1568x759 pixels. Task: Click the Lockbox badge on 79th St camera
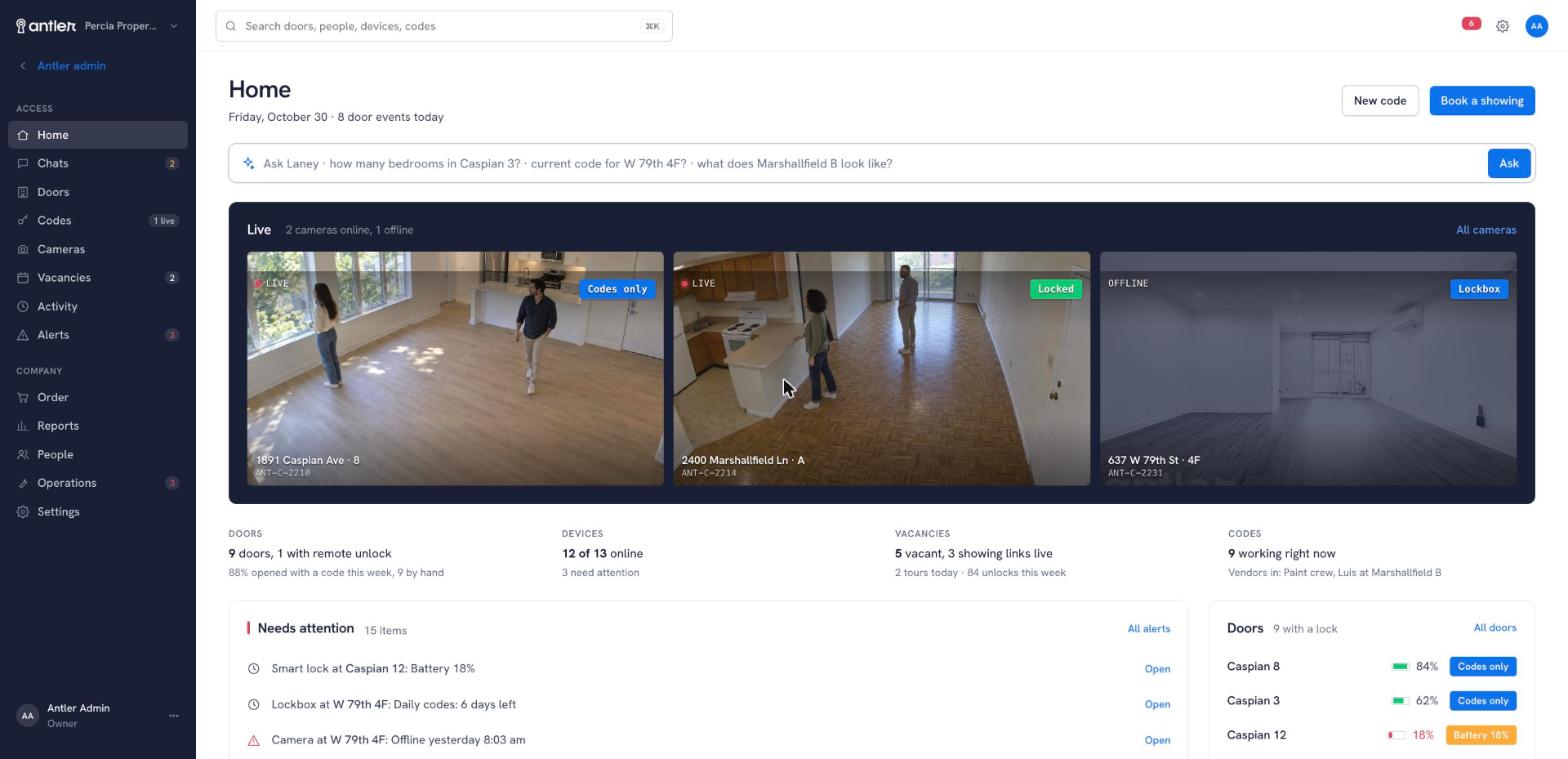click(x=1478, y=289)
